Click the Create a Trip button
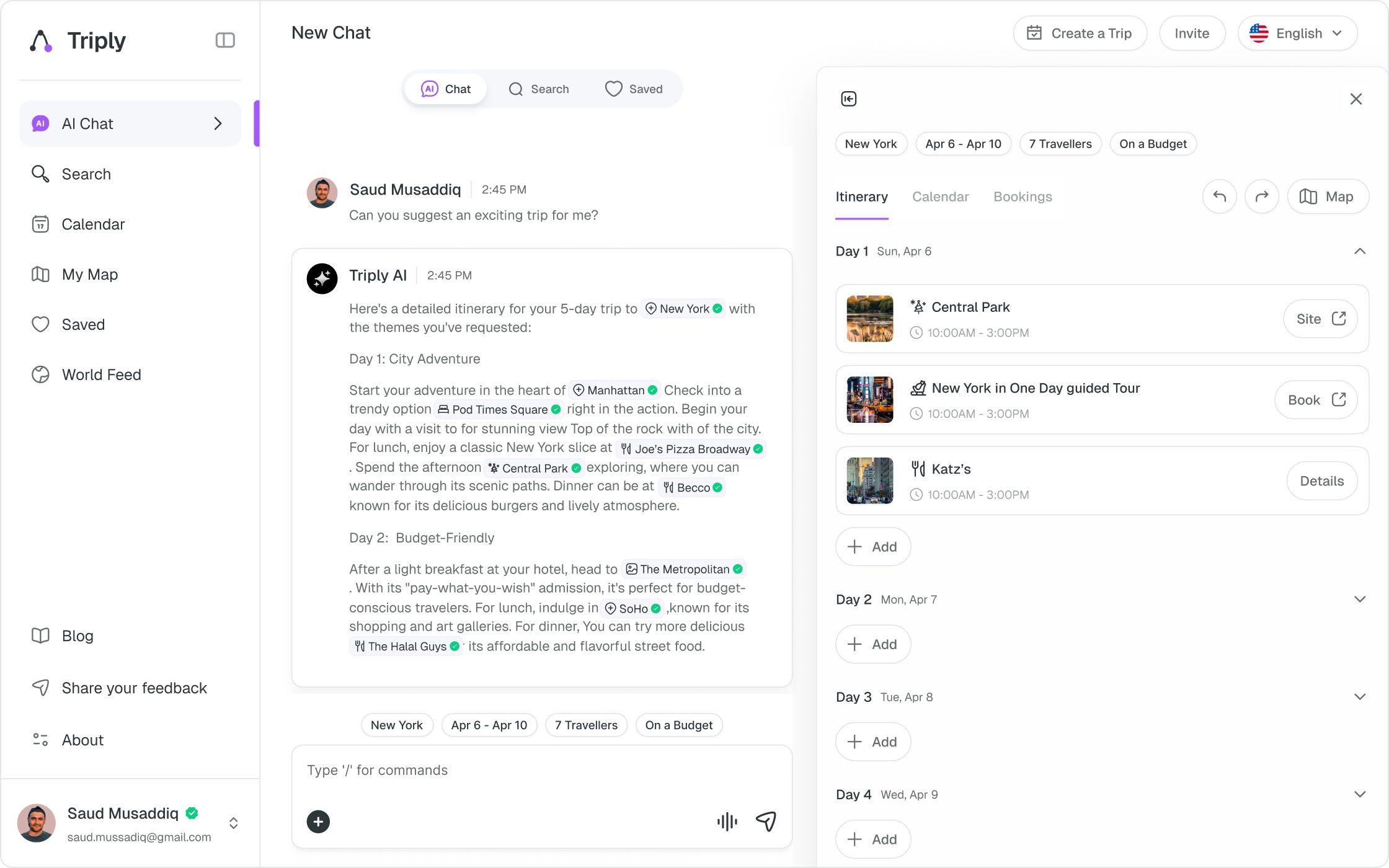Screen dimensions: 1389x868 pyautogui.click(x=1080, y=33)
